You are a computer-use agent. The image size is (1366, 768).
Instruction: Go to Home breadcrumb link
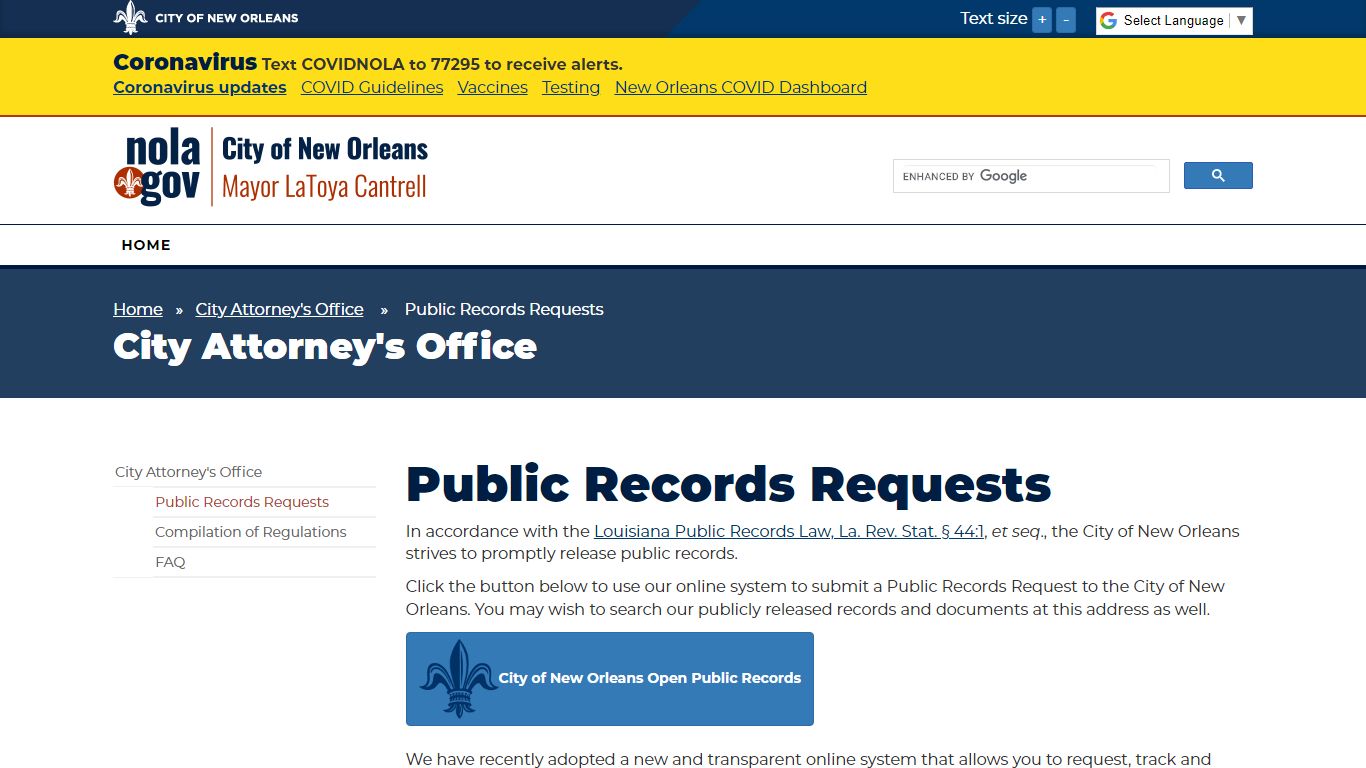click(x=138, y=309)
